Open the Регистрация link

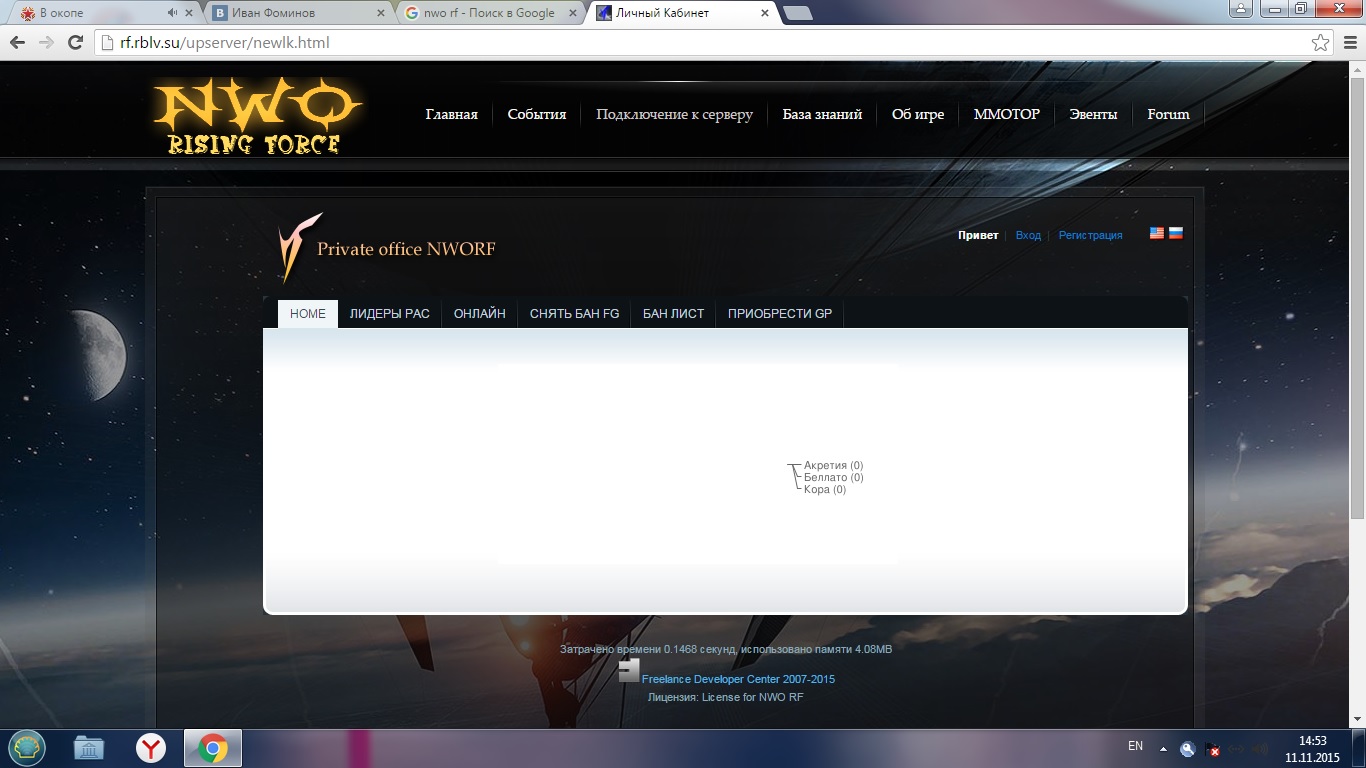point(1090,235)
